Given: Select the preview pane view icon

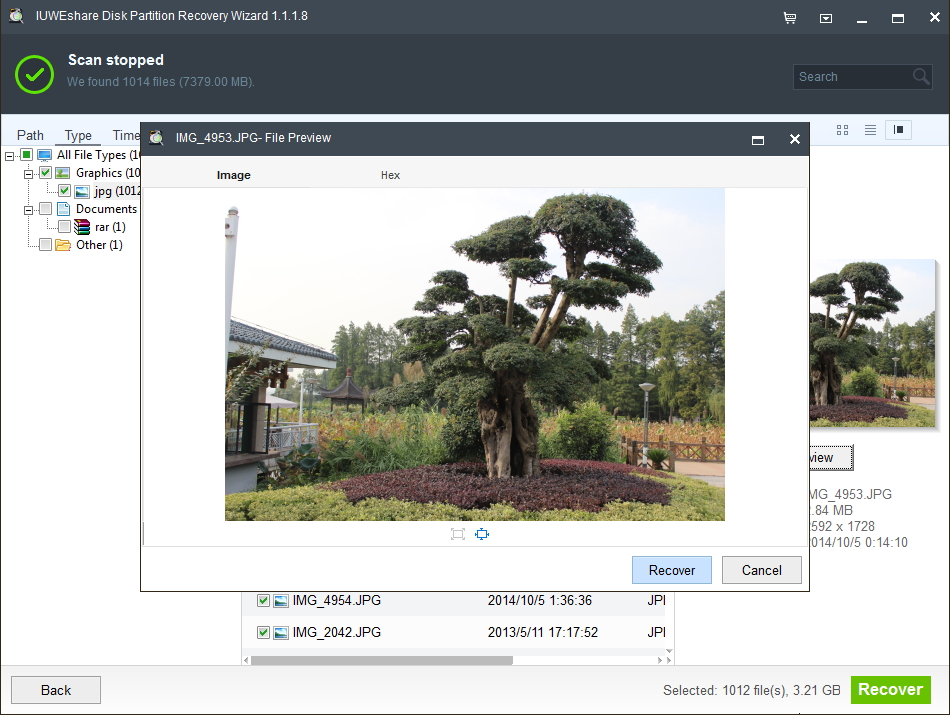Looking at the screenshot, I should (898, 130).
